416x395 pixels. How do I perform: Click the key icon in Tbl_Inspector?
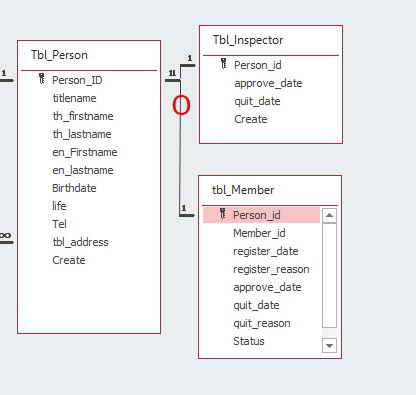224,64
